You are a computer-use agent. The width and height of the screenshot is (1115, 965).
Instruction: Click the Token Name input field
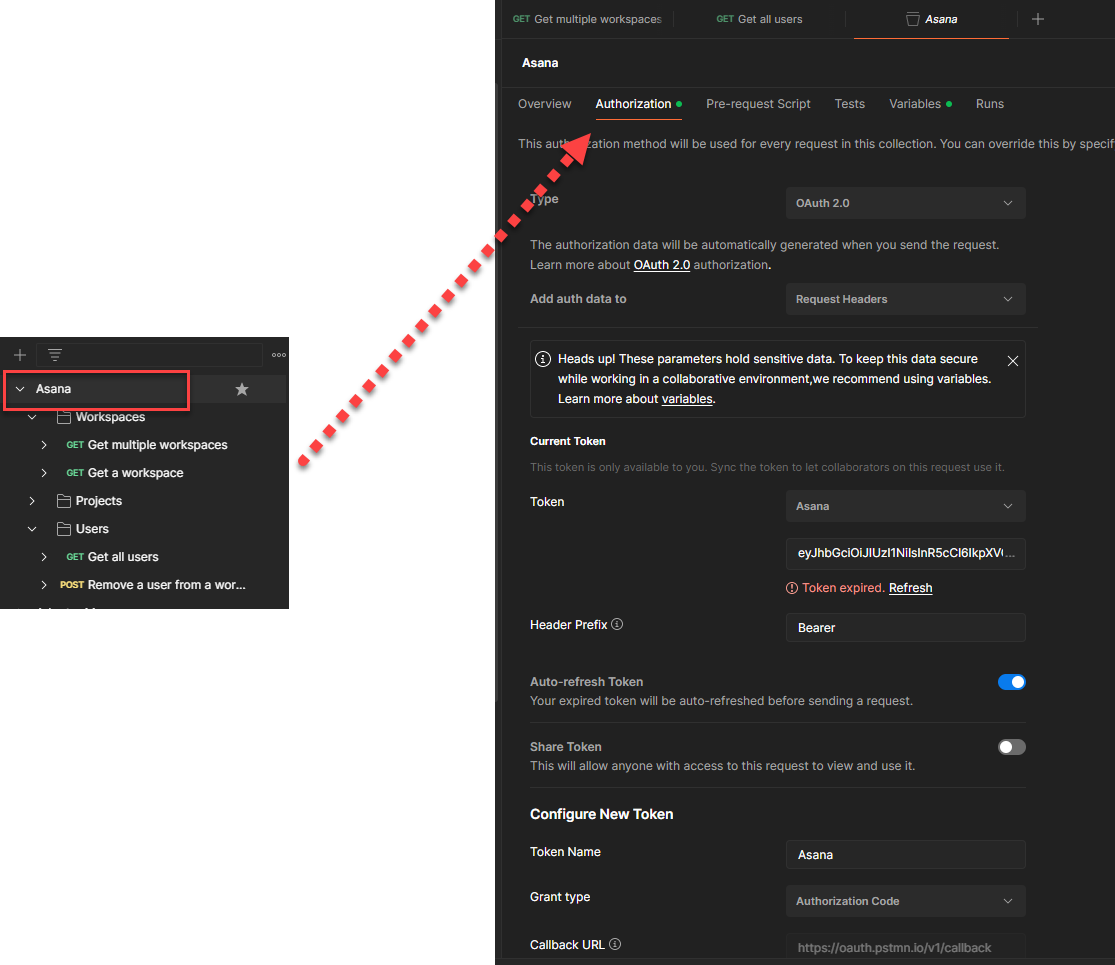point(905,855)
